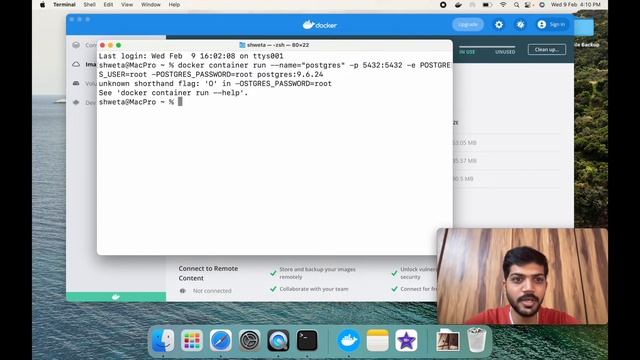Click the green zoom button of Terminal window
640x360 pixels.
tap(118, 45)
